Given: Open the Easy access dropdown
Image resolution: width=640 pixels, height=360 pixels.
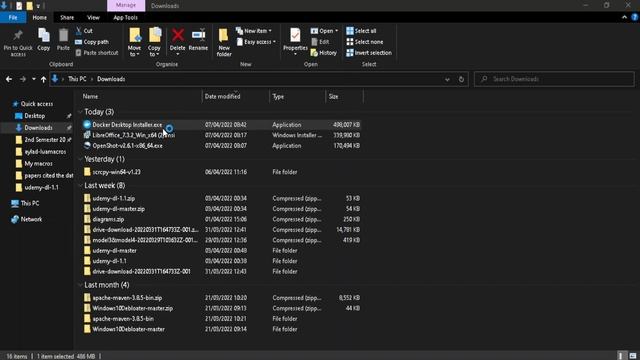Looking at the screenshot, I should (256, 42).
